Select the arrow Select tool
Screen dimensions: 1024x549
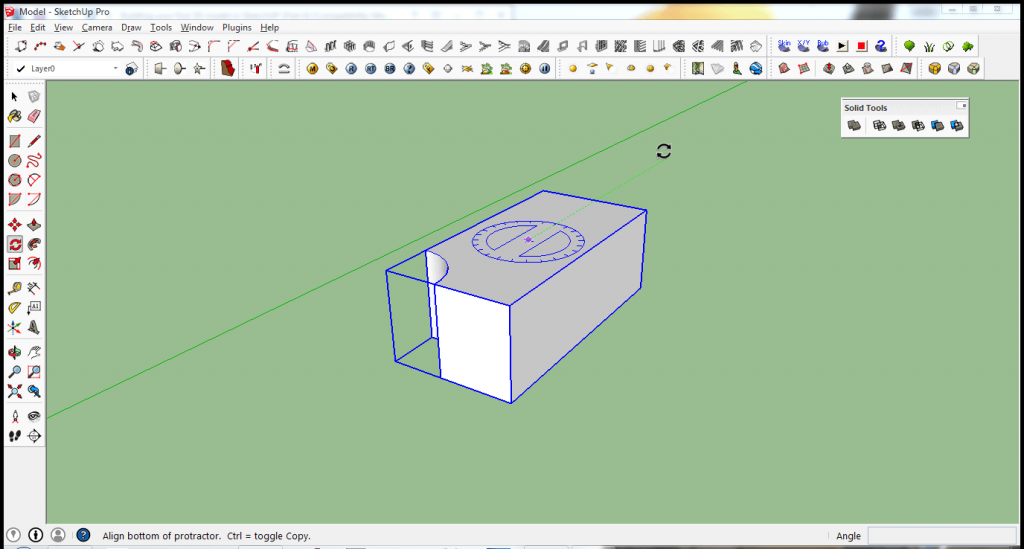tap(14, 97)
